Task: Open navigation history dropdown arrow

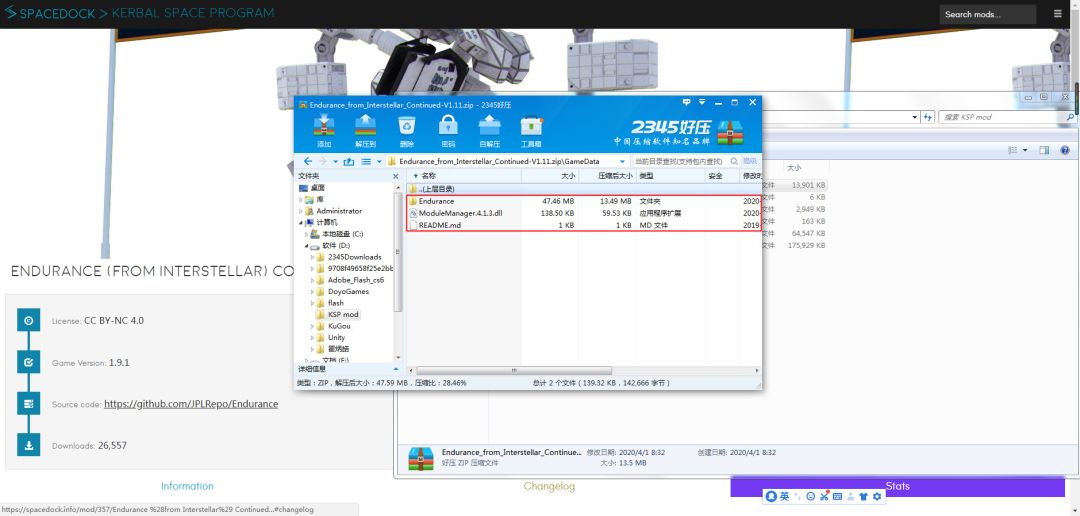Action: click(335, 162)
